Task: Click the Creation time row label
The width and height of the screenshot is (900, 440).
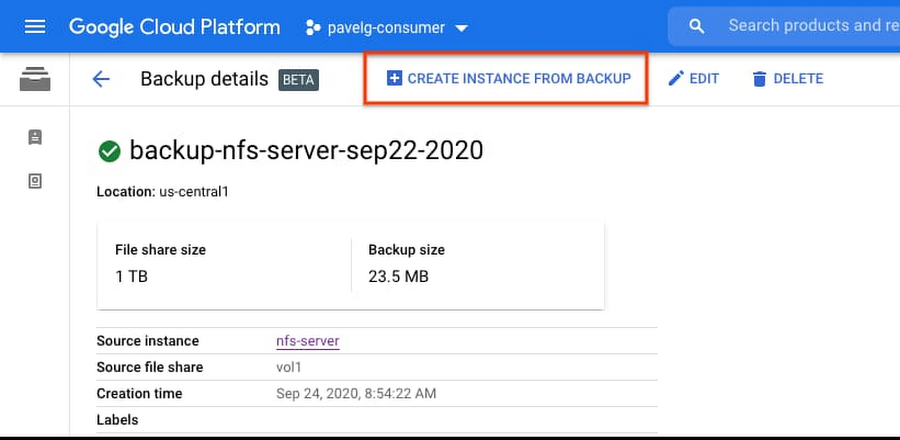Action: click(x=139, y=394)
